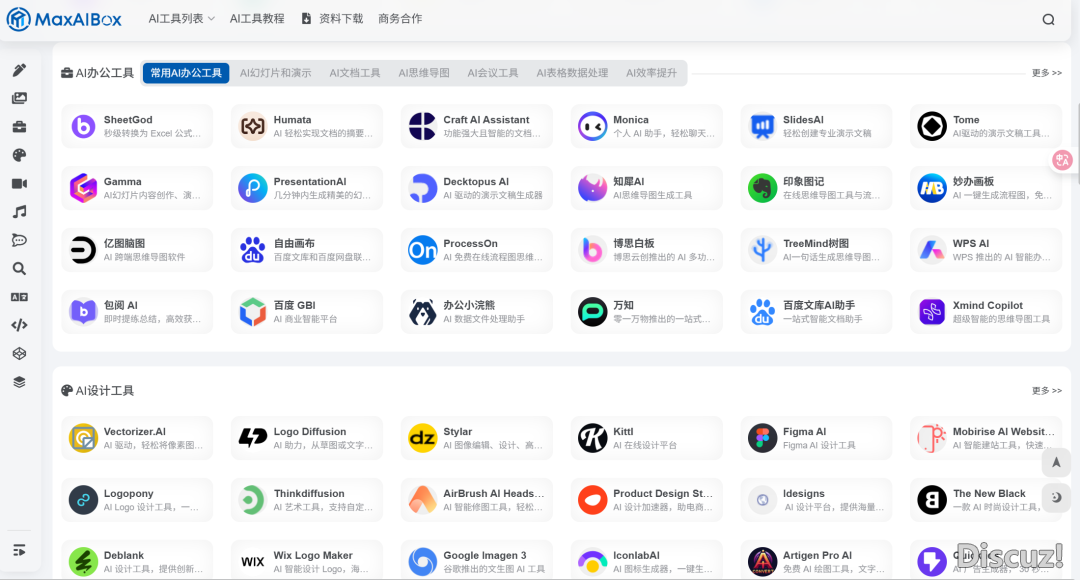
Task: Open the Kittl design platform card
Action: point(647,438)
